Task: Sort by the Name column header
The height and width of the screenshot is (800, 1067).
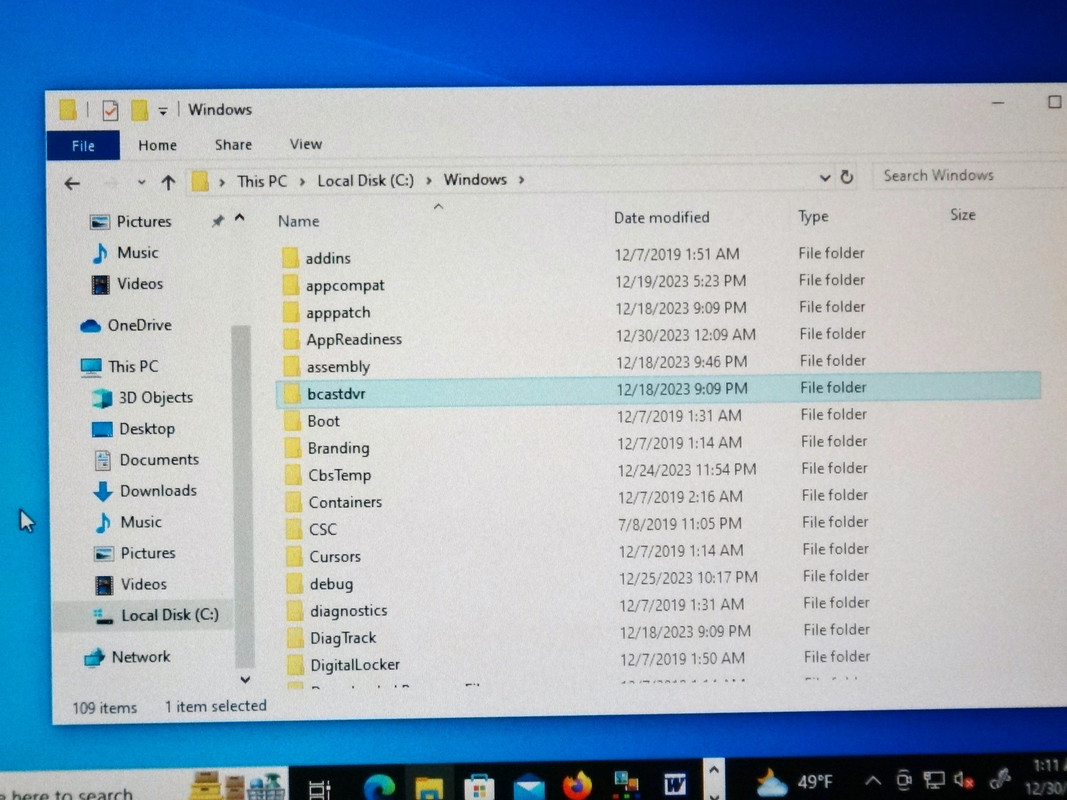Action: (x=298, y=221)
